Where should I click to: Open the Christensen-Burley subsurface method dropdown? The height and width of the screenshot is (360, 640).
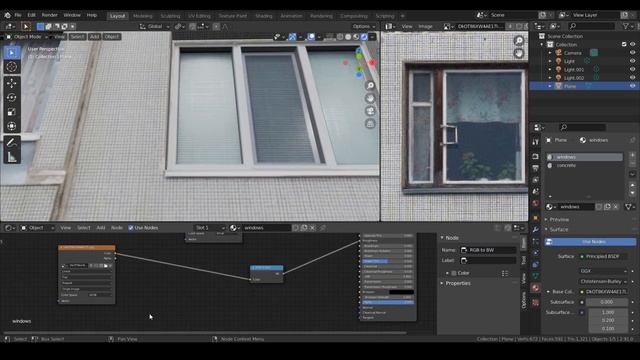(603, 281)
